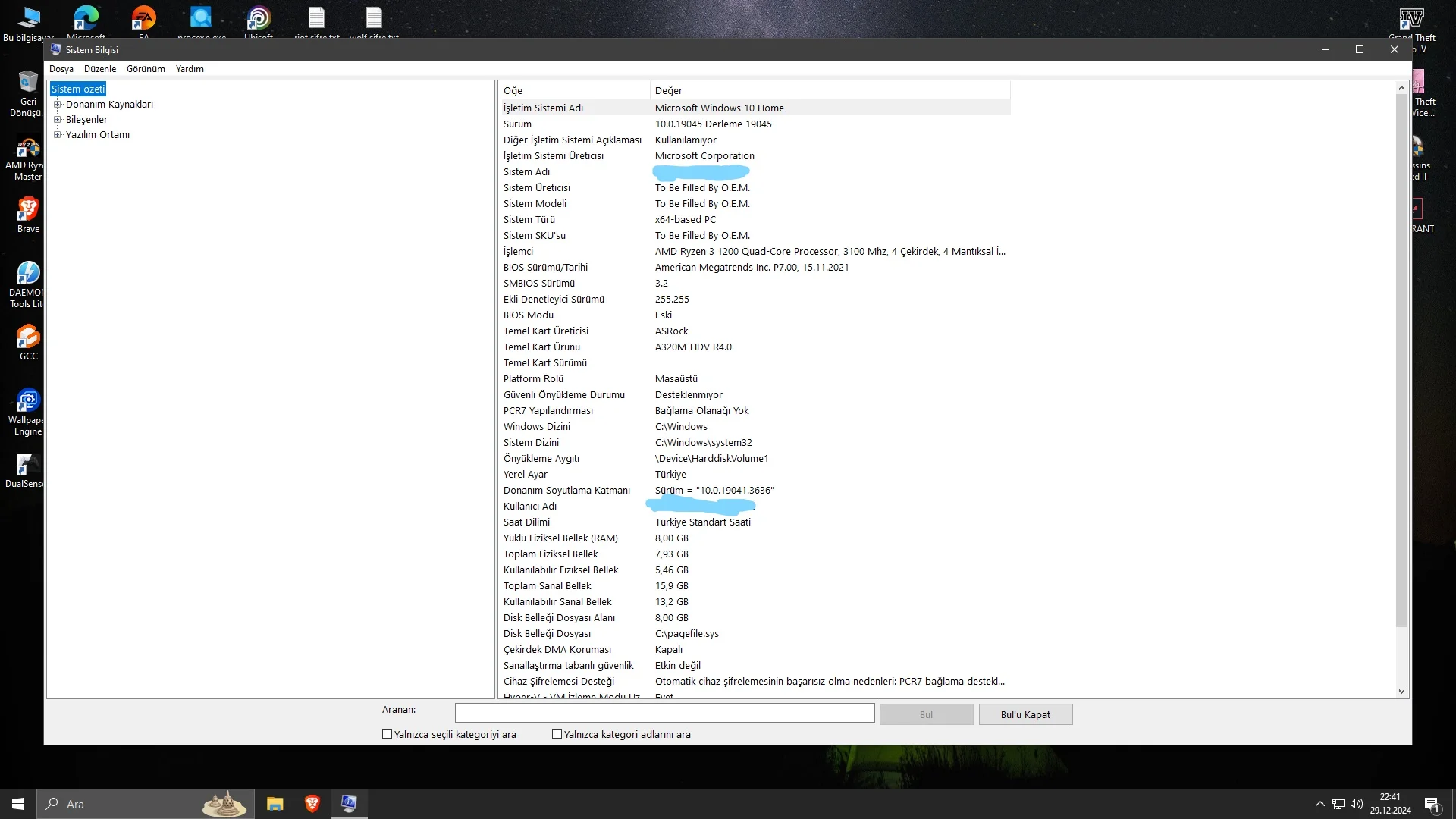The height and width of the screenshot is (819, 1456).
Task: Select the C:\pagefile.sys value
Action: tap(686, 633)
